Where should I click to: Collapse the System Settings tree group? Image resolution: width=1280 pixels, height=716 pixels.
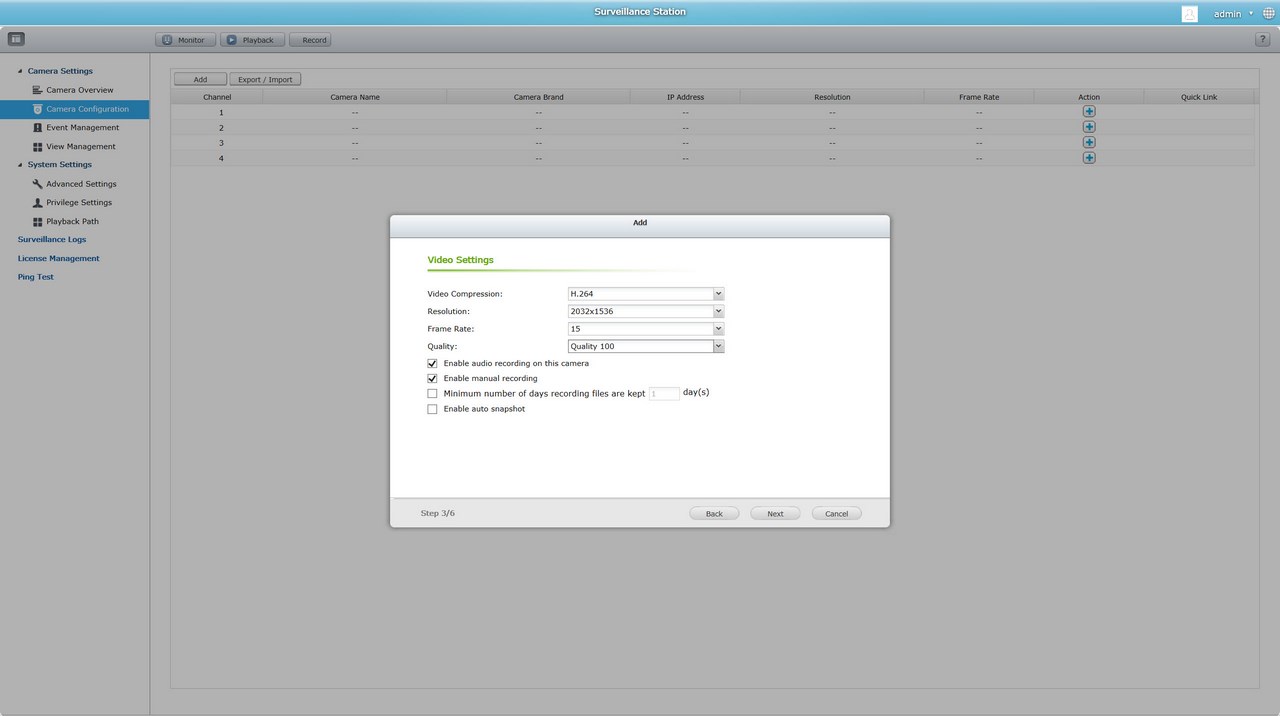coord(20,165)
